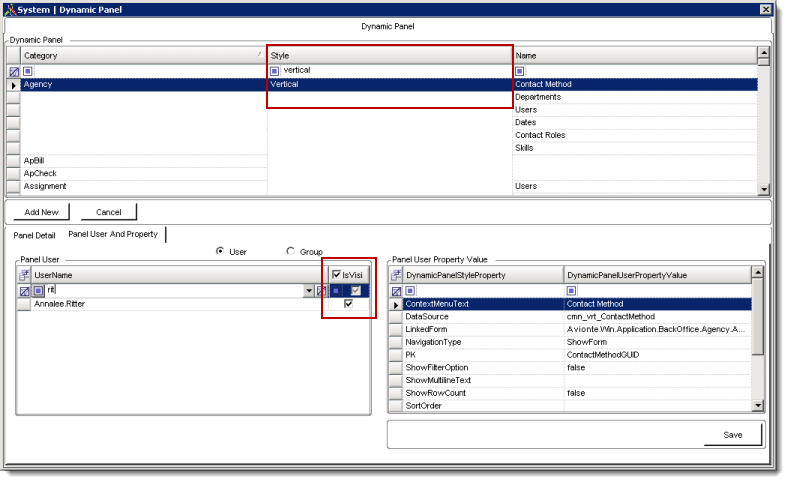
Task: Open the UserName filter dropdown arrow
Action: [x=308, y=290]
